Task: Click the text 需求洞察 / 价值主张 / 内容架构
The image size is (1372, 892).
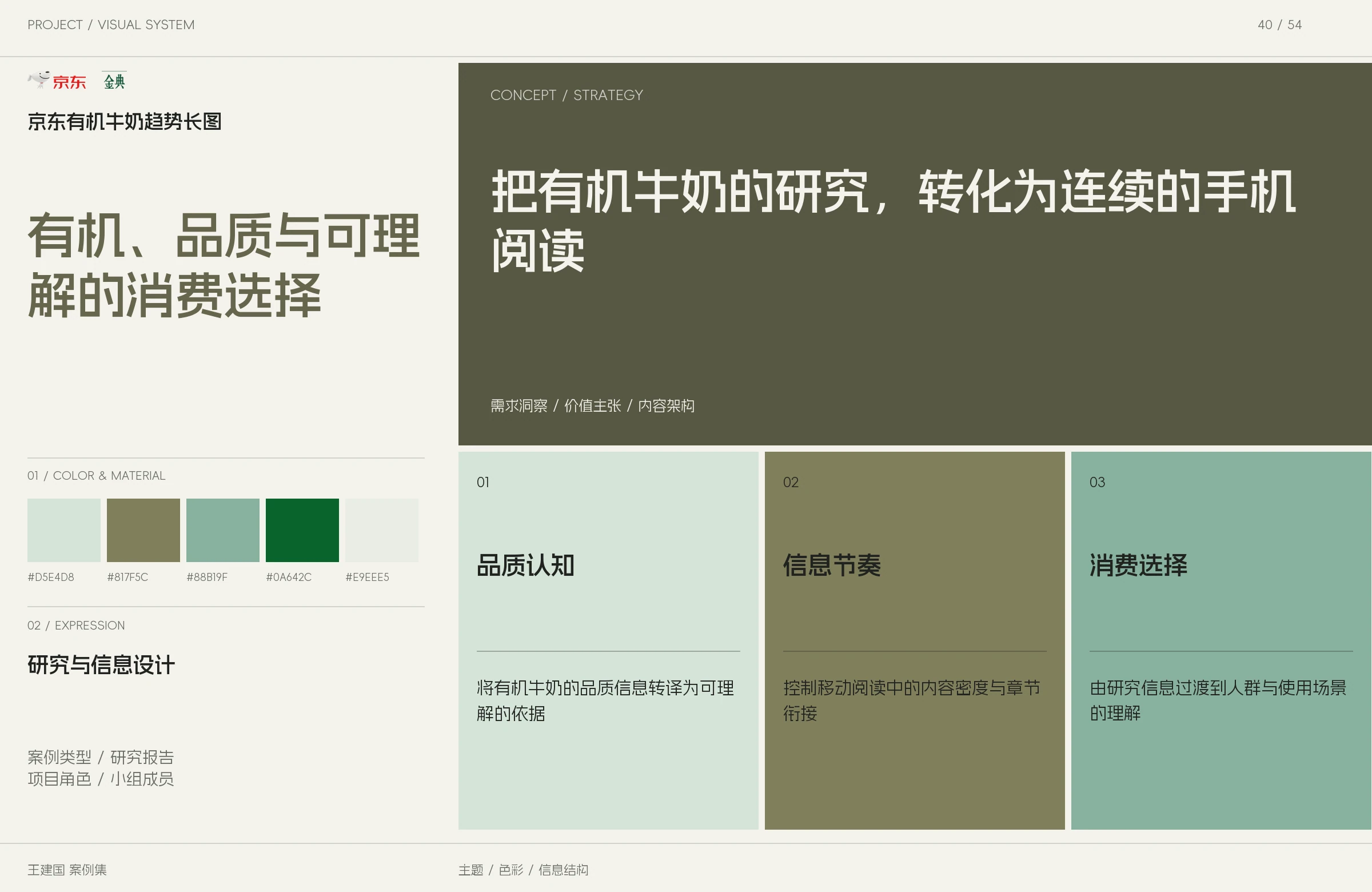Action: [593, 406]
